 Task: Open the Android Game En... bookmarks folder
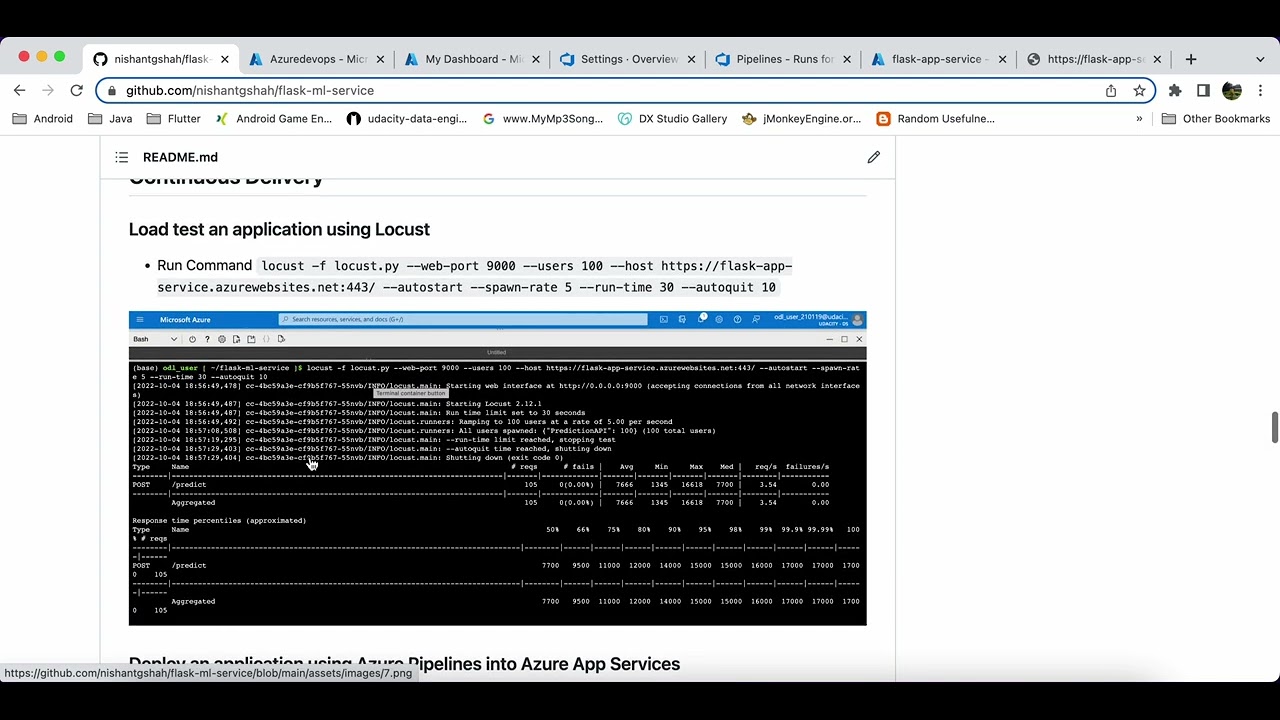point(272,118)
